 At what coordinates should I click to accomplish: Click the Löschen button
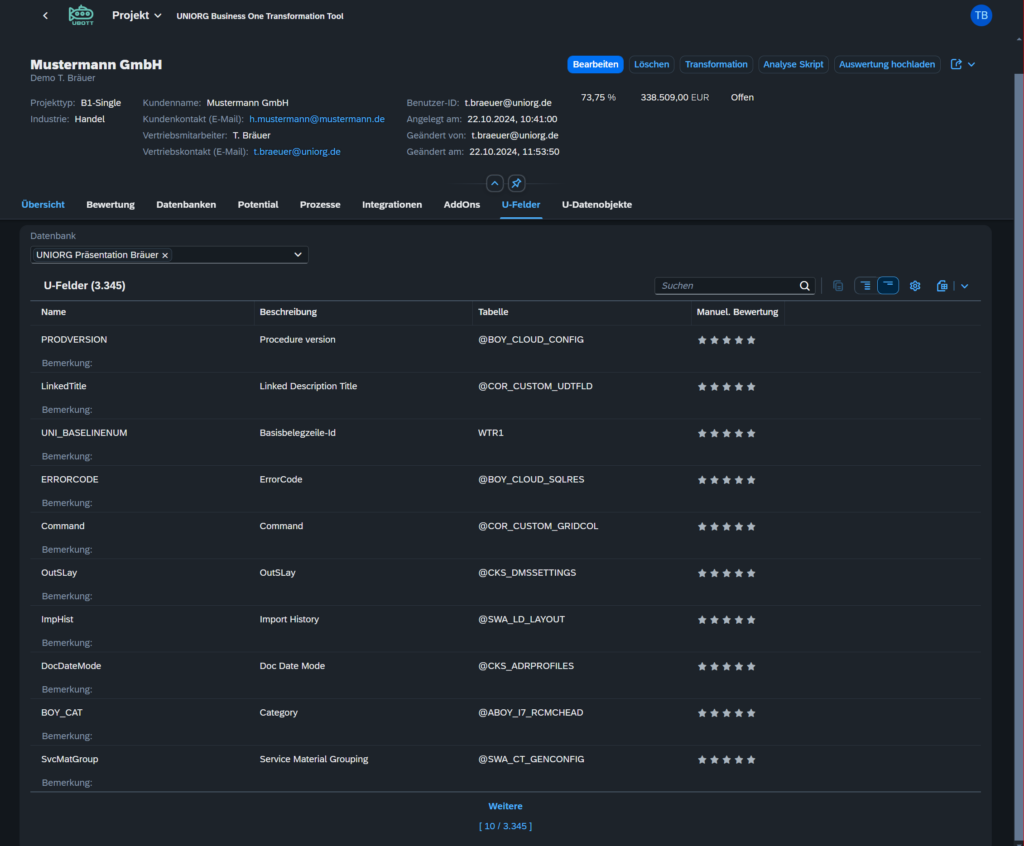tap(651, 64)
